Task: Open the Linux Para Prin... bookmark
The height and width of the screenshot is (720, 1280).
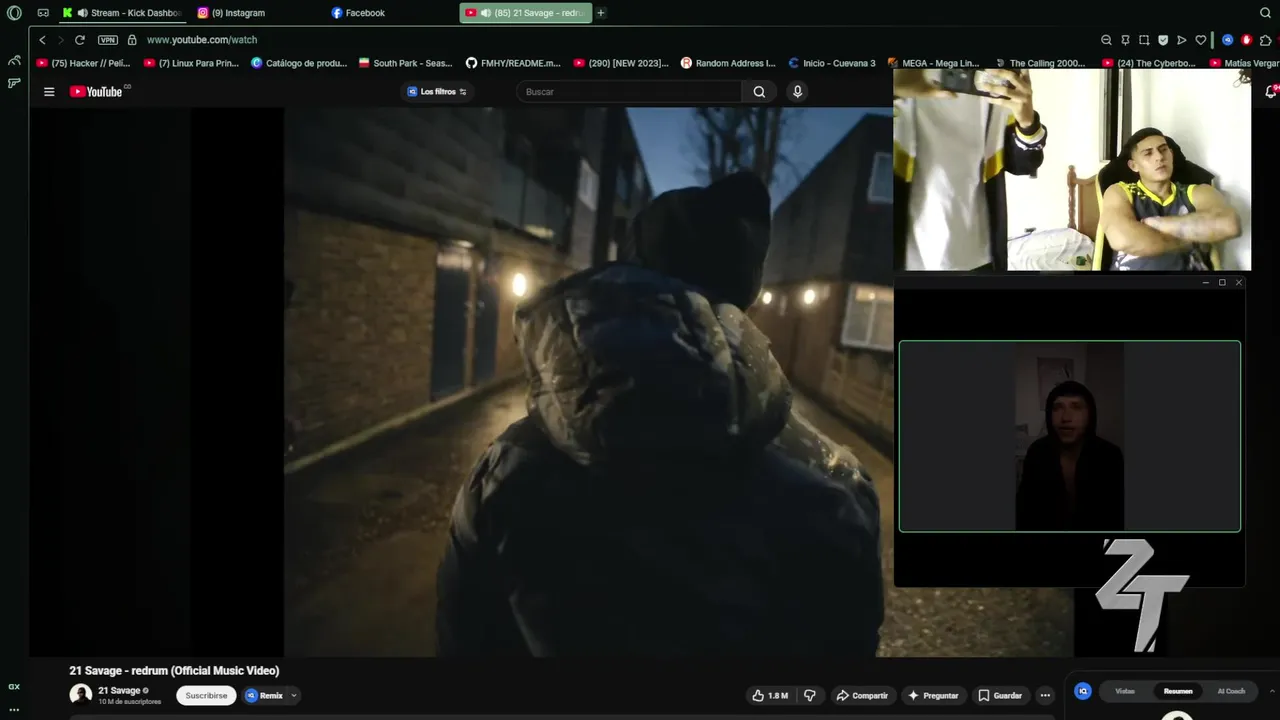Action: click(x=191, y=63)
